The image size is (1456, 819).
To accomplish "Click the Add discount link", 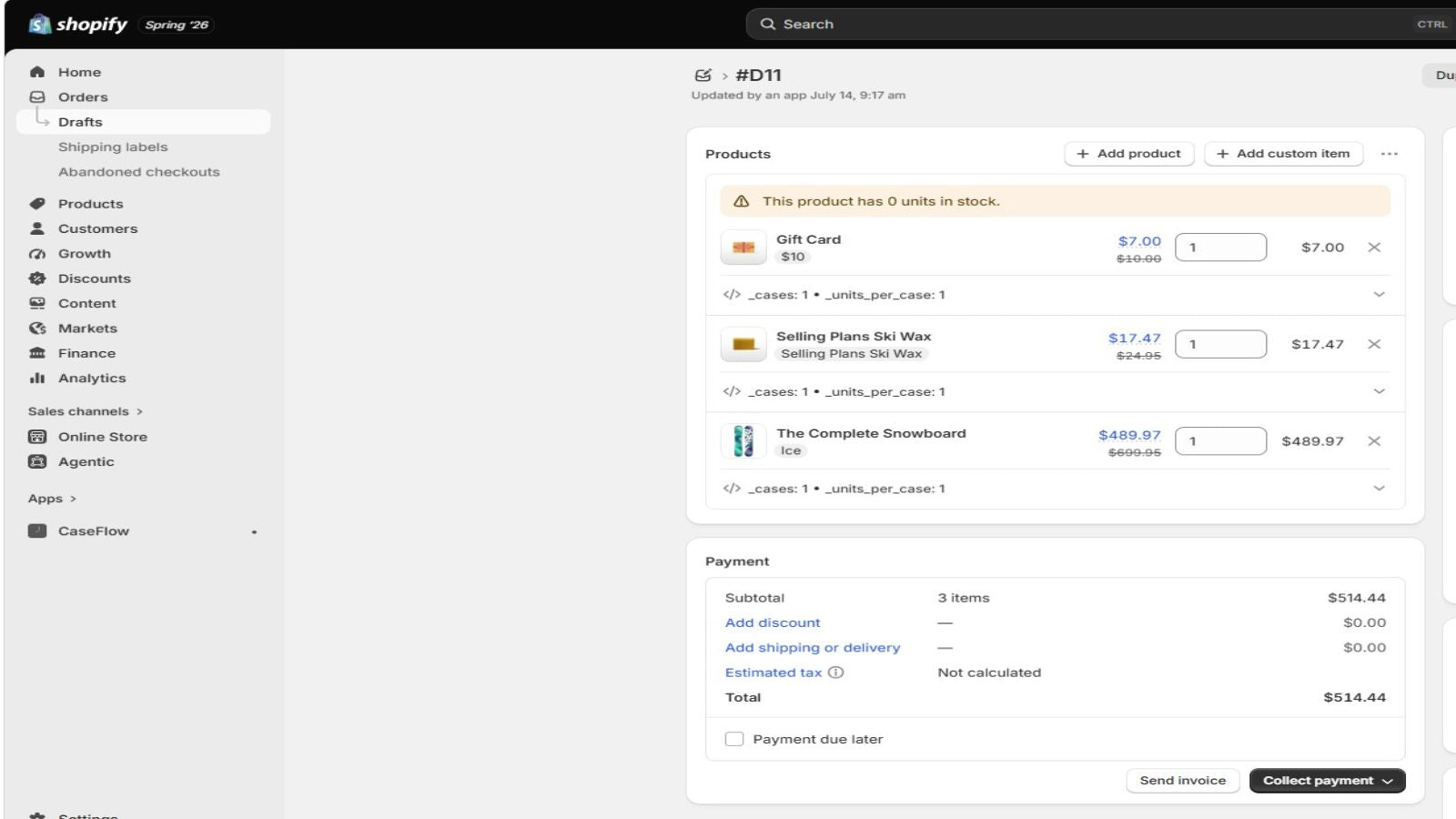I will 773,622.
